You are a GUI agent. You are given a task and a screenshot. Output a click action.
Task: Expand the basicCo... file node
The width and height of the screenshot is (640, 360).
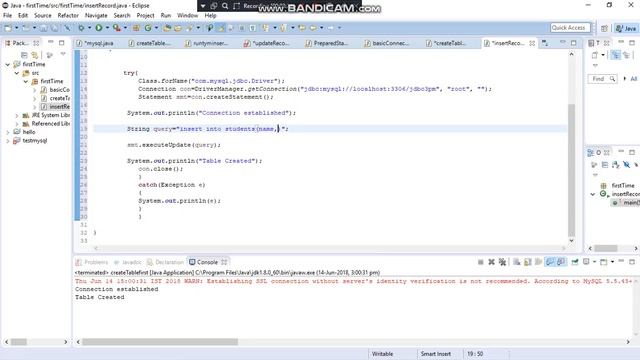pyautogui.click(x=35, y=90)
